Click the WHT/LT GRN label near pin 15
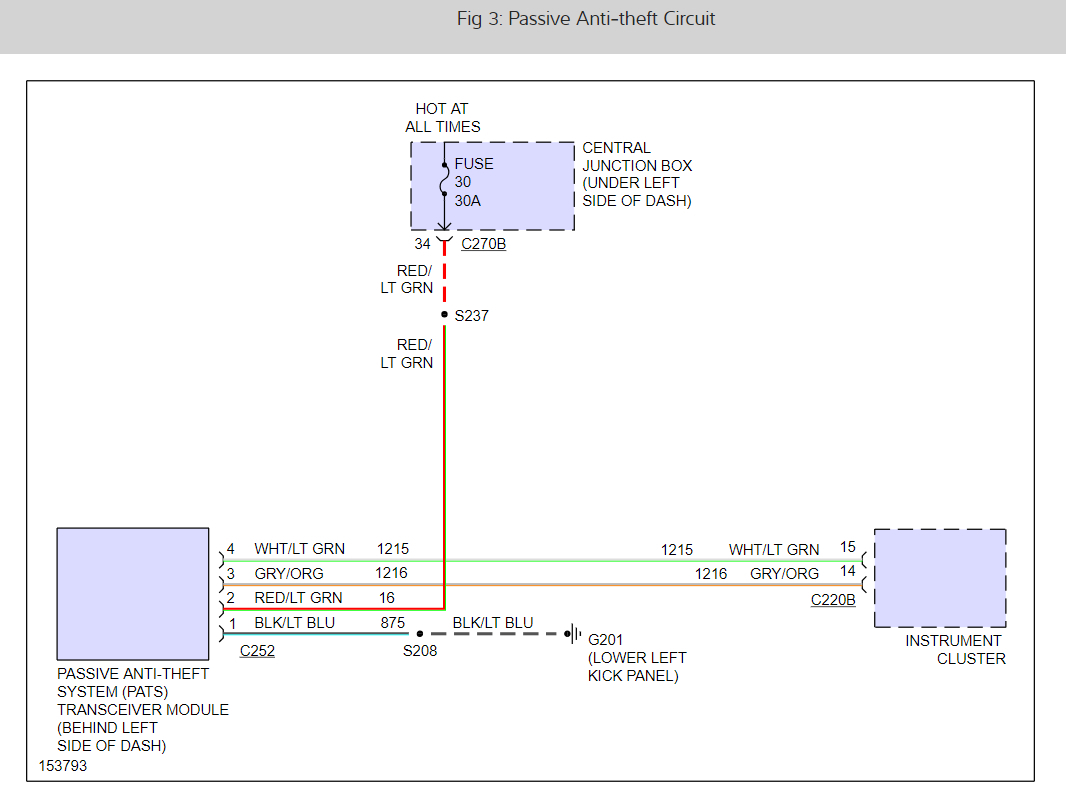 (774, 550)
